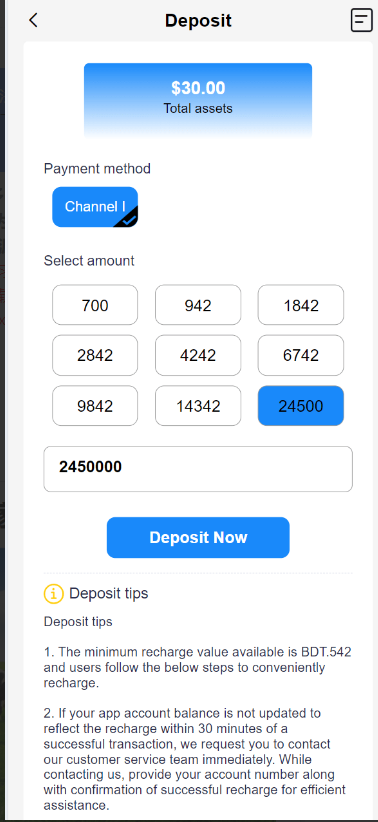Select the 1842 amount
Screen dimensions: 378x822
point(301,305)
